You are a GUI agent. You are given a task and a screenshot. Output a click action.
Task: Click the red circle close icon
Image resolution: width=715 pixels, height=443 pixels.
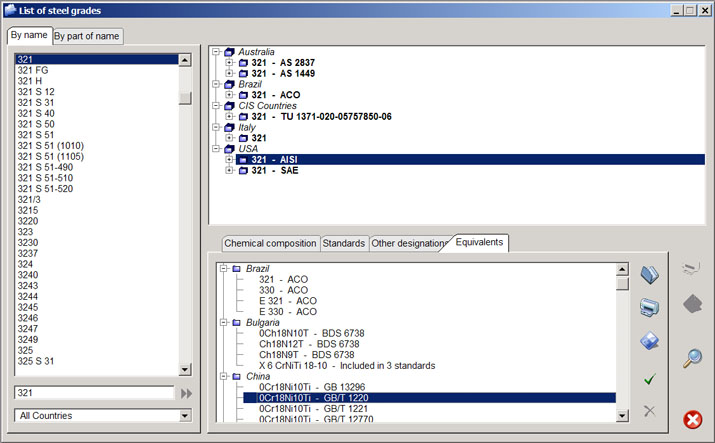tap(692, 420)
